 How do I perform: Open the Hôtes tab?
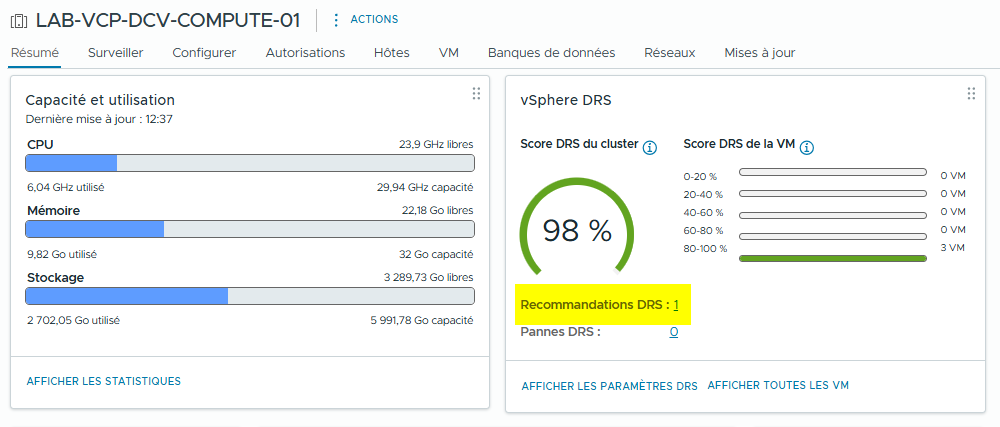[x=392, y=53]
